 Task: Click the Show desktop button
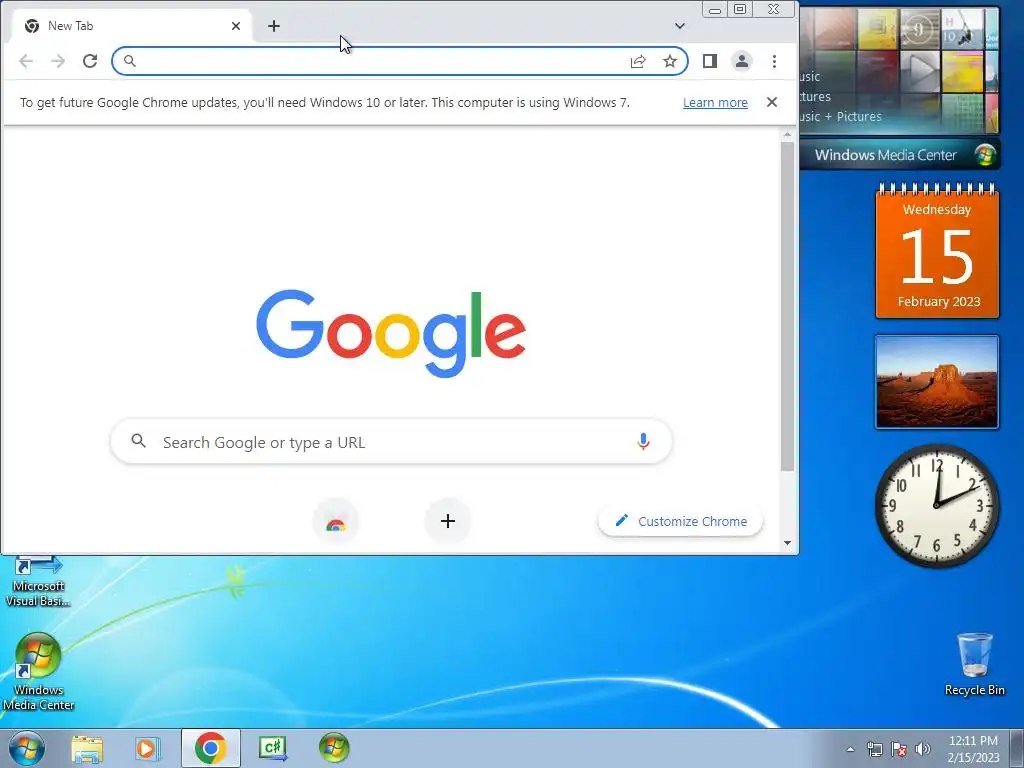coord(1017,749)
